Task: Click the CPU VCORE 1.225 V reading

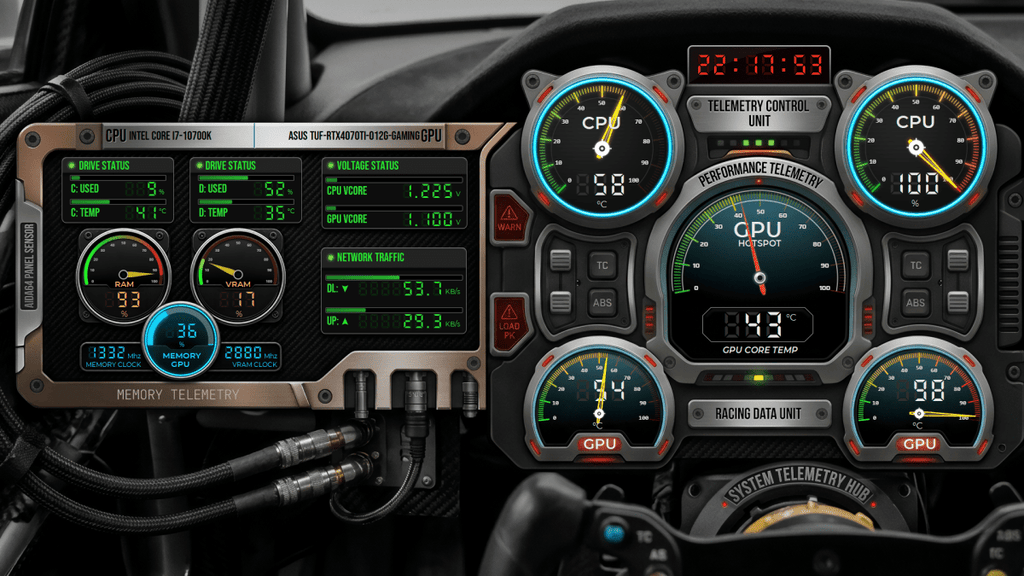Action: click(x=434, y=191)
